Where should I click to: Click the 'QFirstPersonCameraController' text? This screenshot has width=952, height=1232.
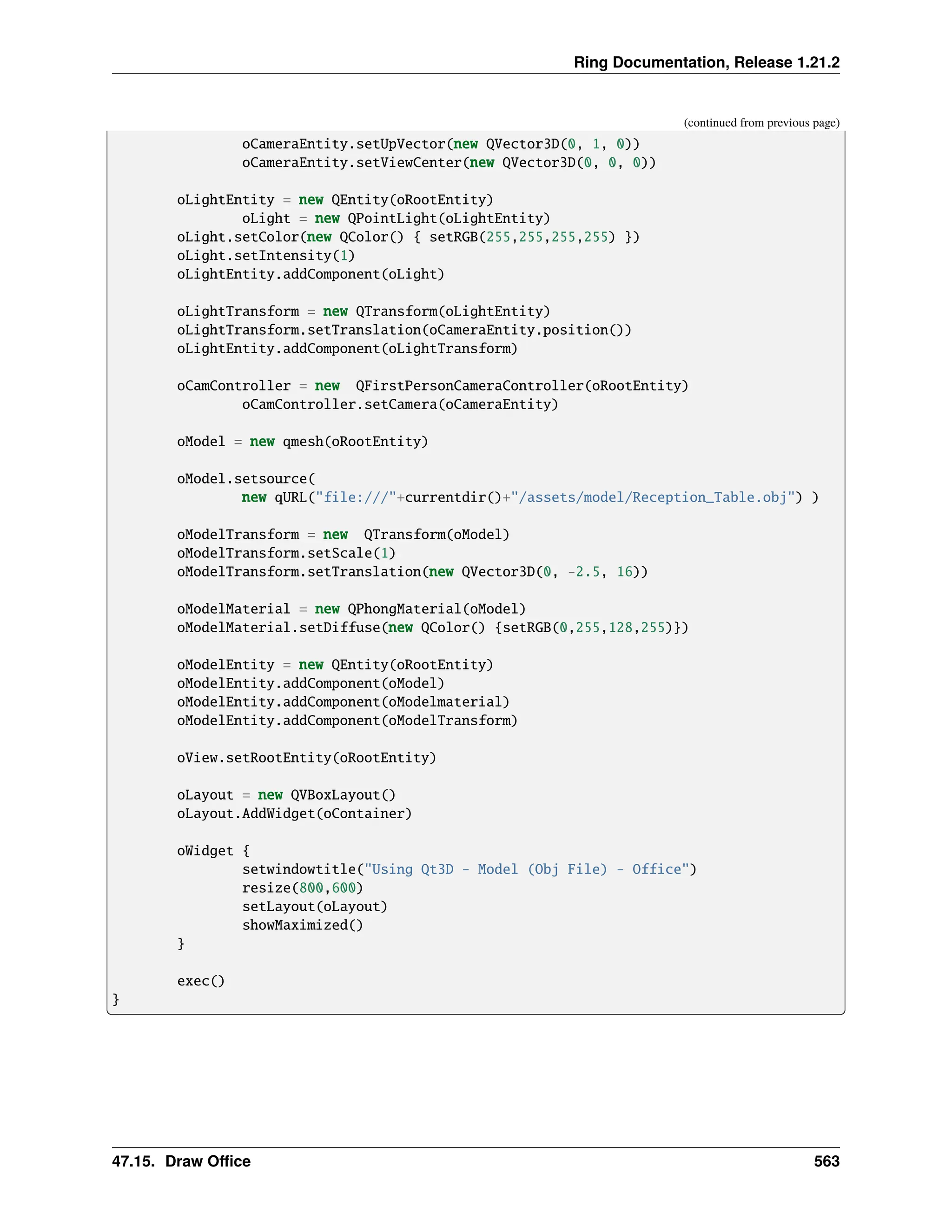(469, 386)
